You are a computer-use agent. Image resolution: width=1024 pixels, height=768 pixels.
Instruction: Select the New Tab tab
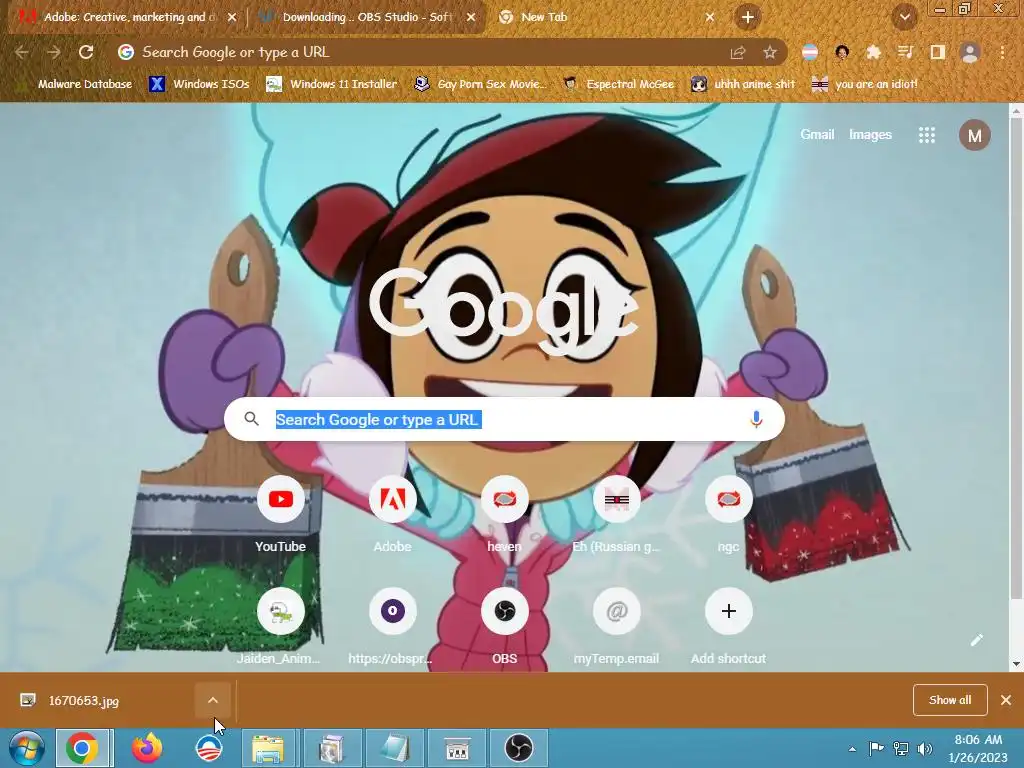[x=607, y=17]
